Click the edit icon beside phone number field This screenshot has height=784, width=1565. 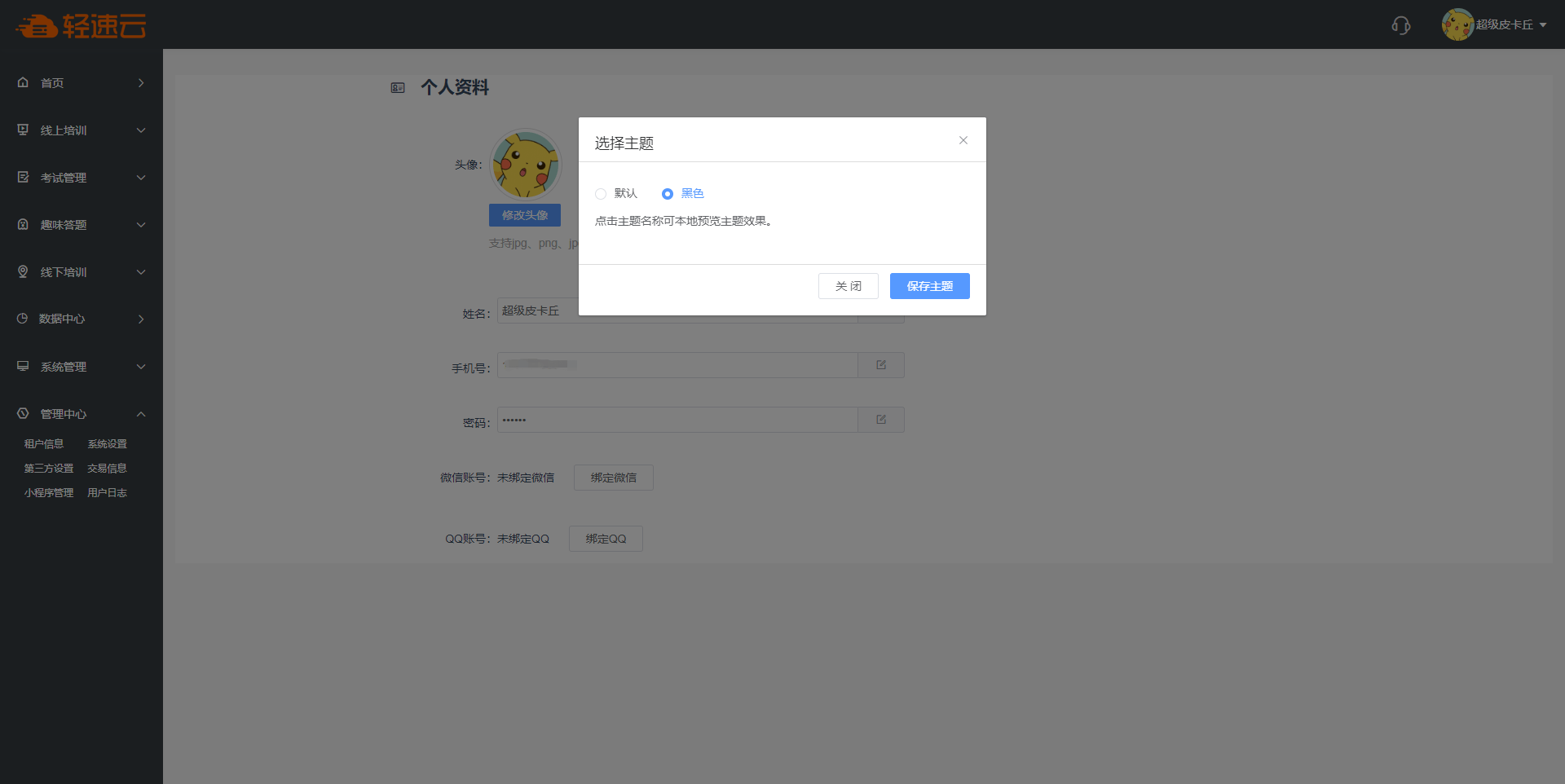click(880, 365)
